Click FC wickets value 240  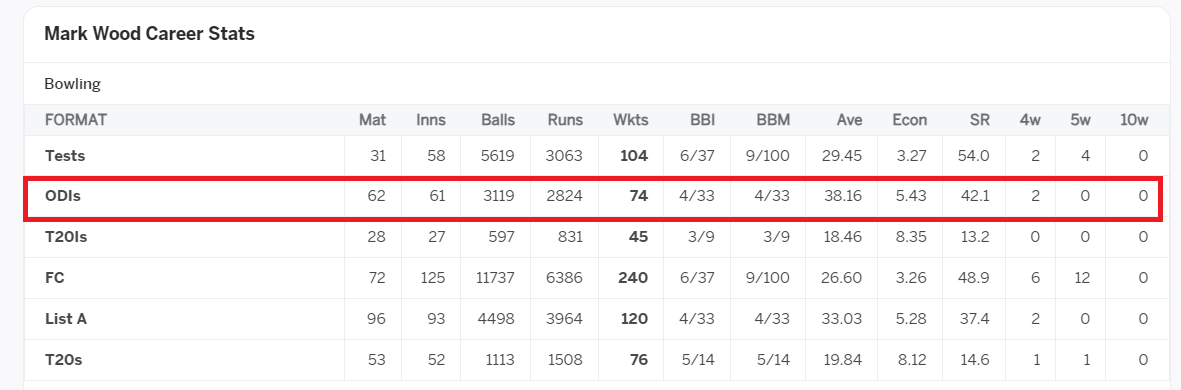tap(633, 278)
